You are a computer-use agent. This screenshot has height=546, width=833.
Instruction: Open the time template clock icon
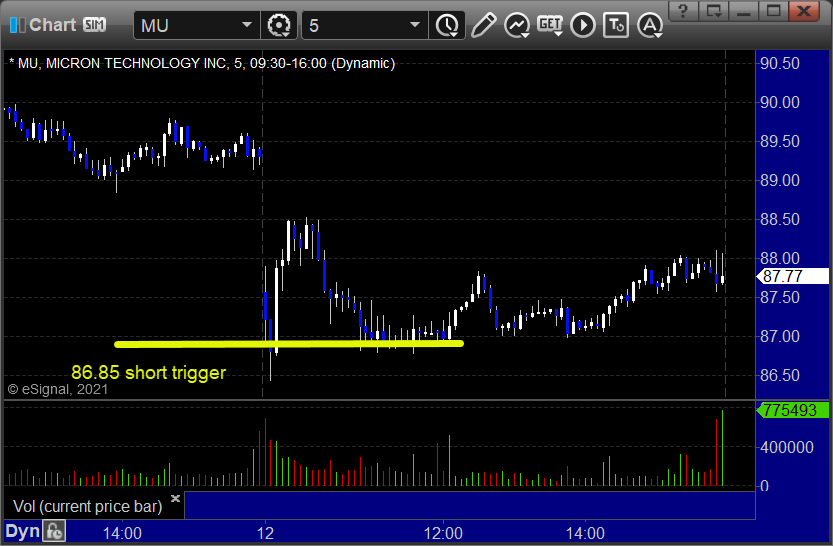(x=447, y=25)
